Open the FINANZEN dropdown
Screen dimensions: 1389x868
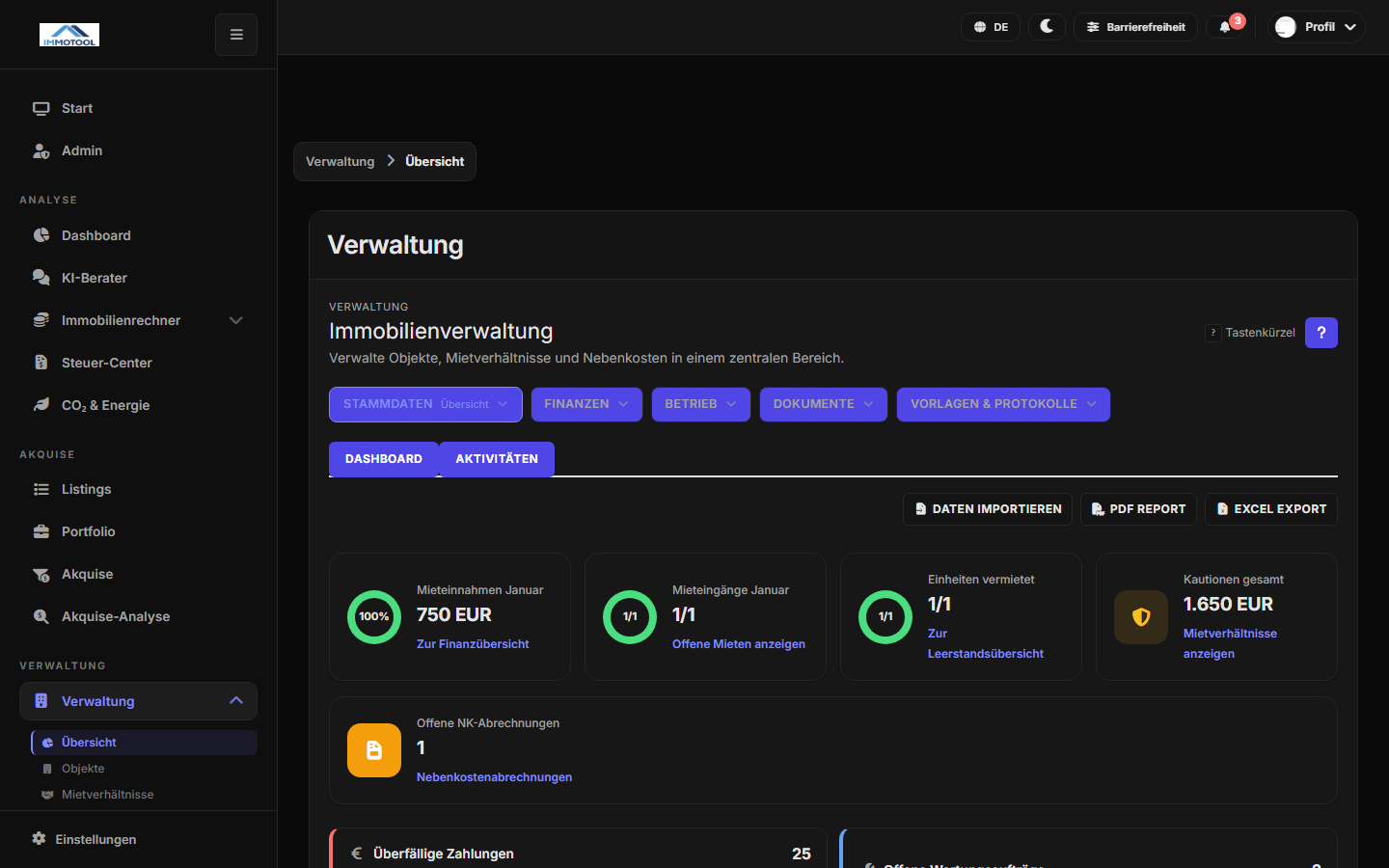click(586, 404)
